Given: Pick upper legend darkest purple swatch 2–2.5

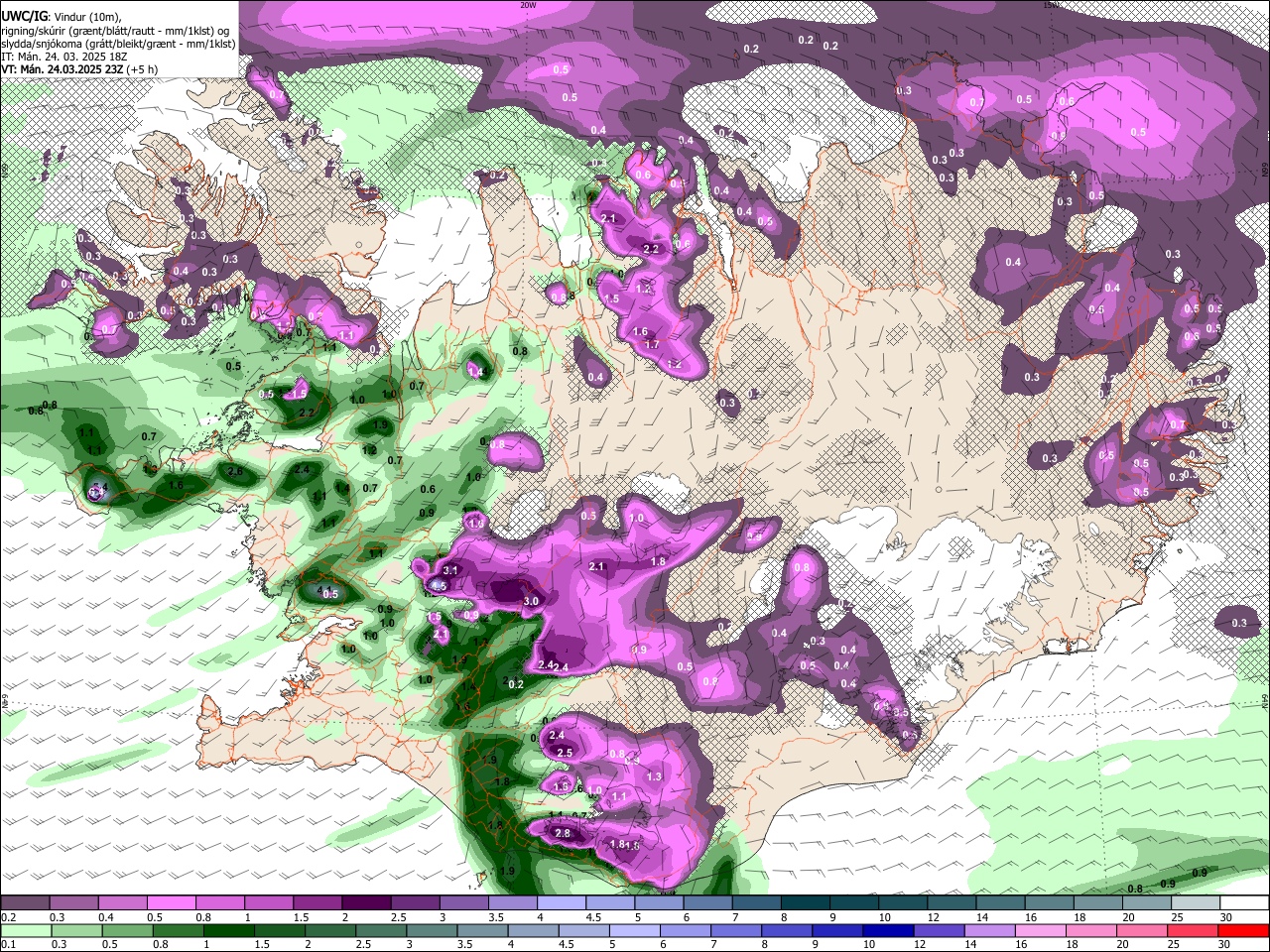Looking at the screenshot, I should [x=366, y=903].
